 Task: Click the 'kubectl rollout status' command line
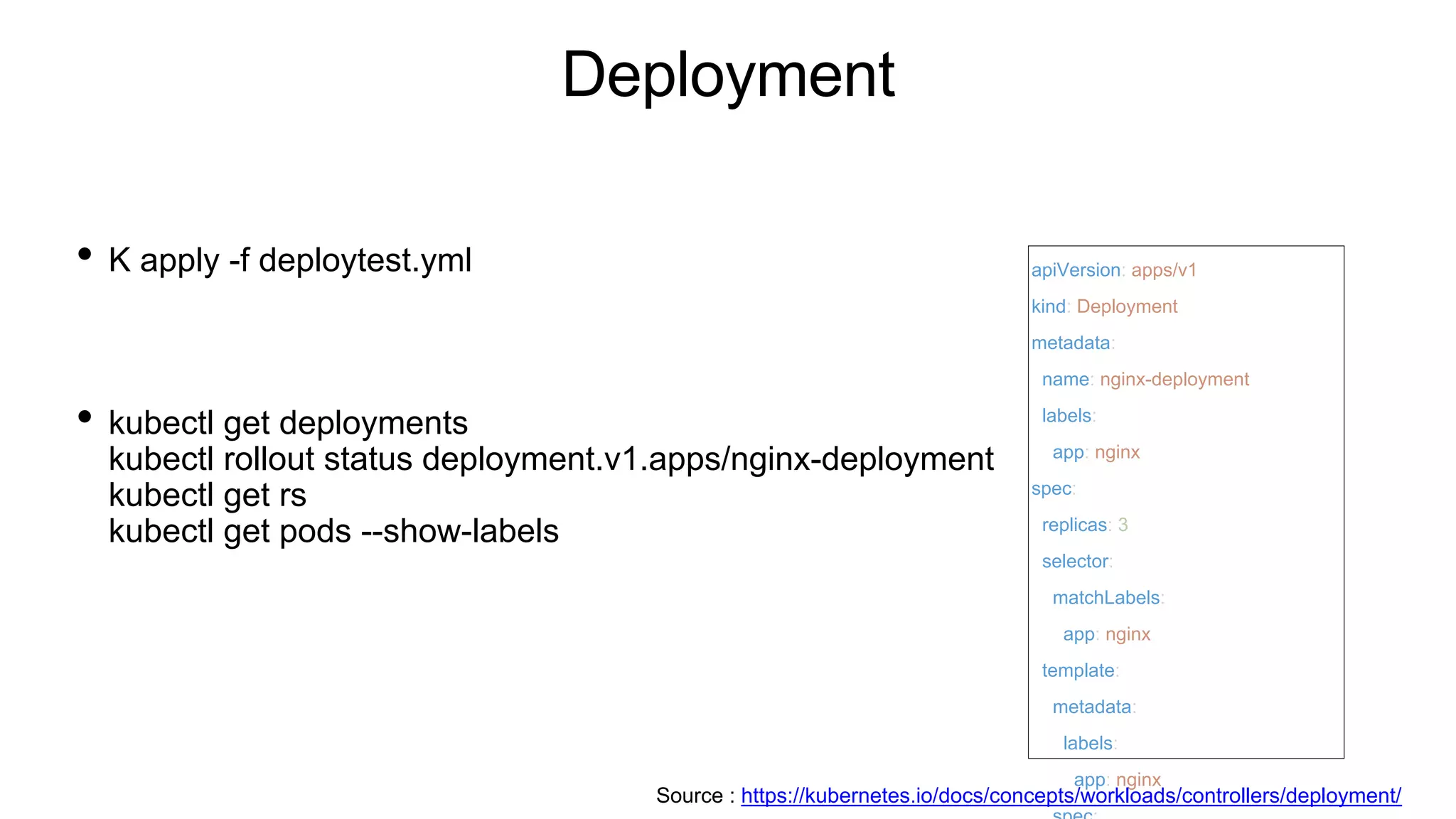pos(551,459)
